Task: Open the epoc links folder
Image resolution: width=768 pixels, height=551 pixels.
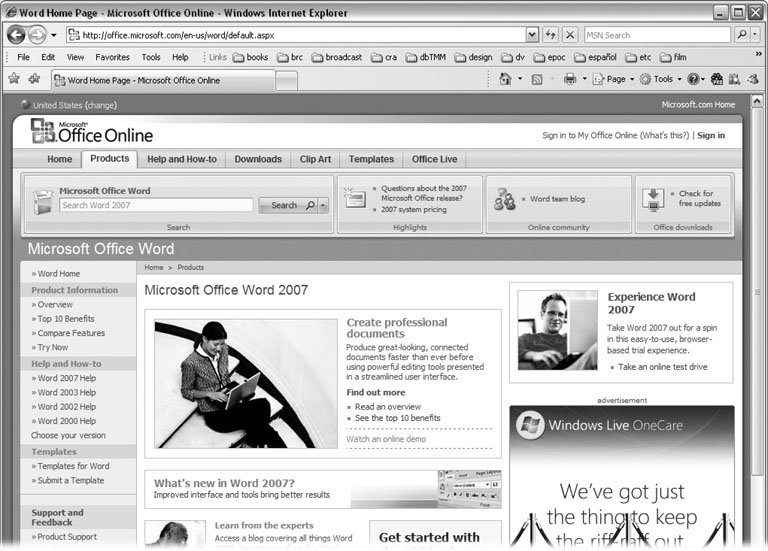Action: point(550,57)
